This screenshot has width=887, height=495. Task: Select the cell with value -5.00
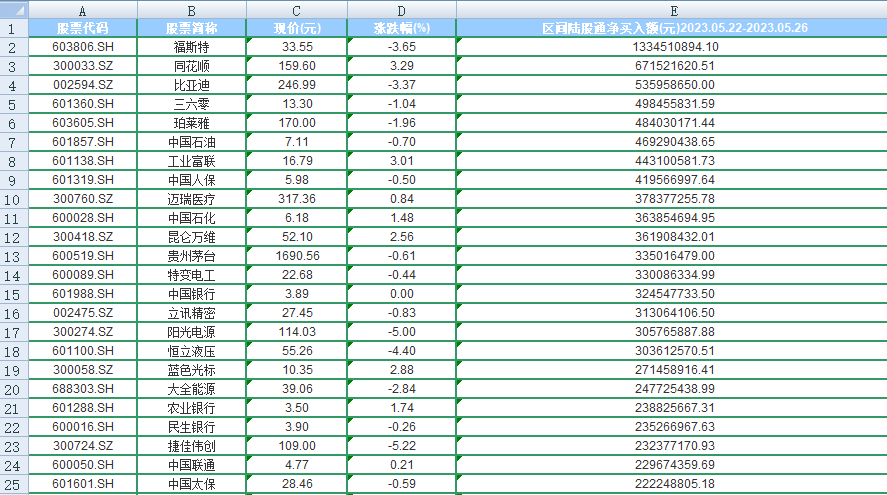click(x=402, y=332)
